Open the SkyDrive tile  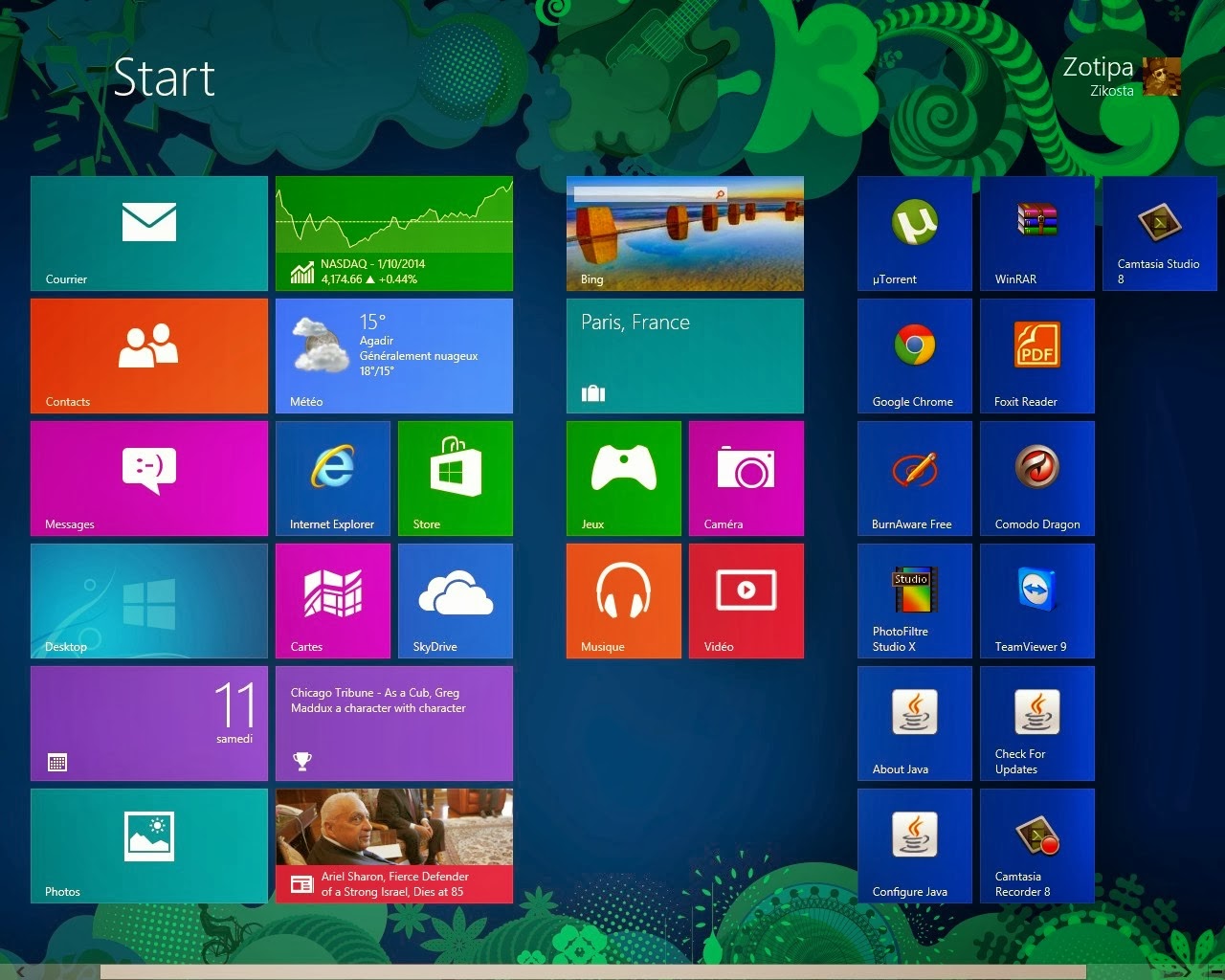(x=456, y=601)
